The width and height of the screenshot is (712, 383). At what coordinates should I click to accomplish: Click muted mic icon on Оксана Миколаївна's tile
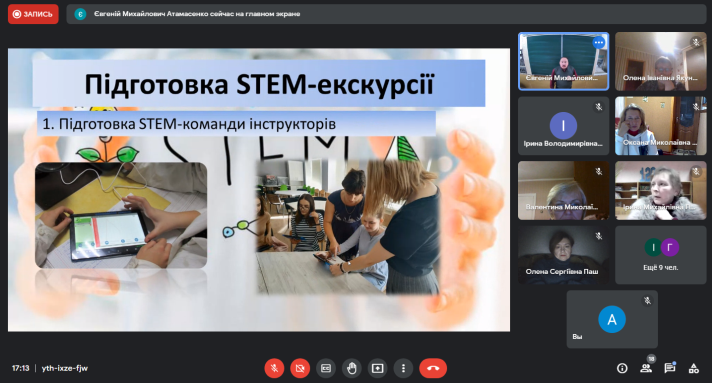pos(696,107)
